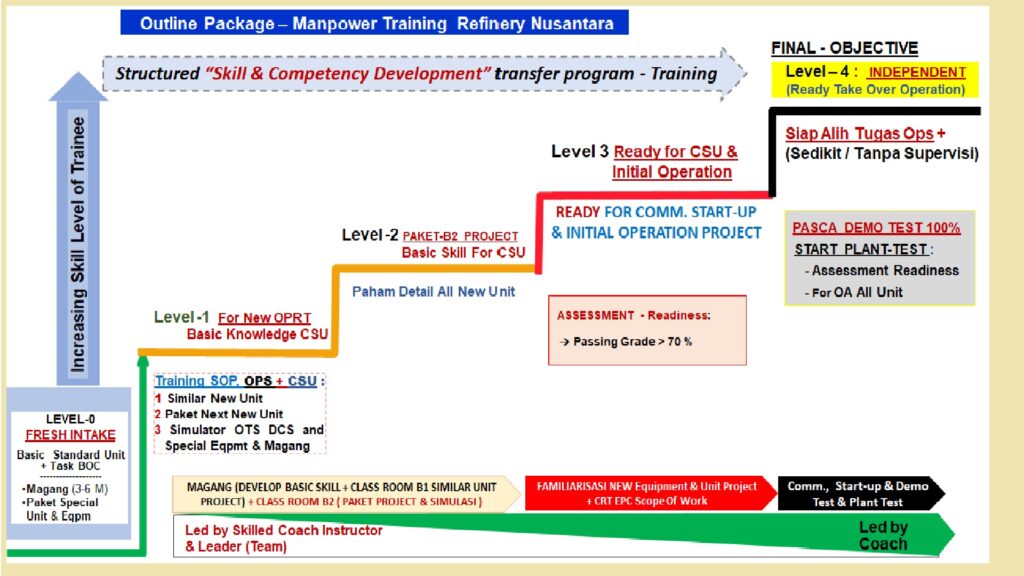The width and height of the screenshot is (1024, 576).
Task: Click 'Basic Standard Unit' text
Action: (71, 455)
